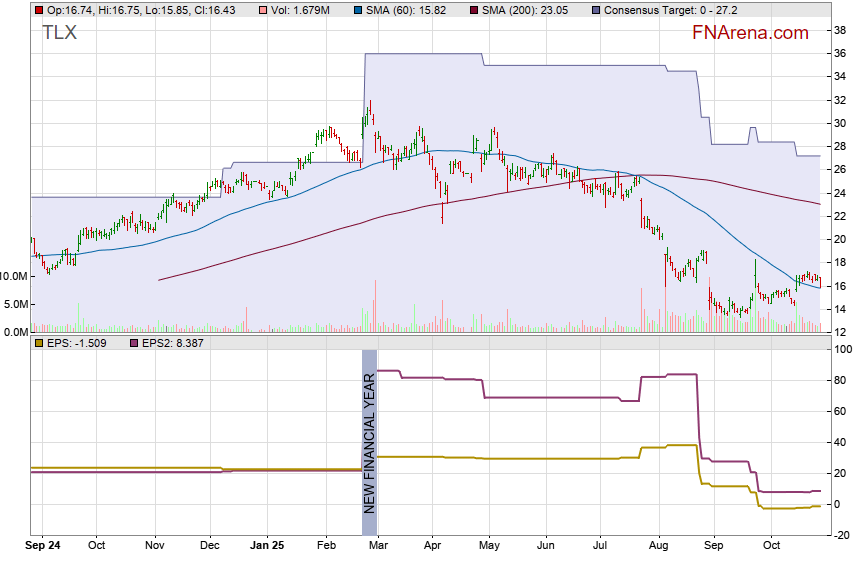859x566 pixels.
Task: Click the Jan 25 date label
Action: [x=267, y=546]
